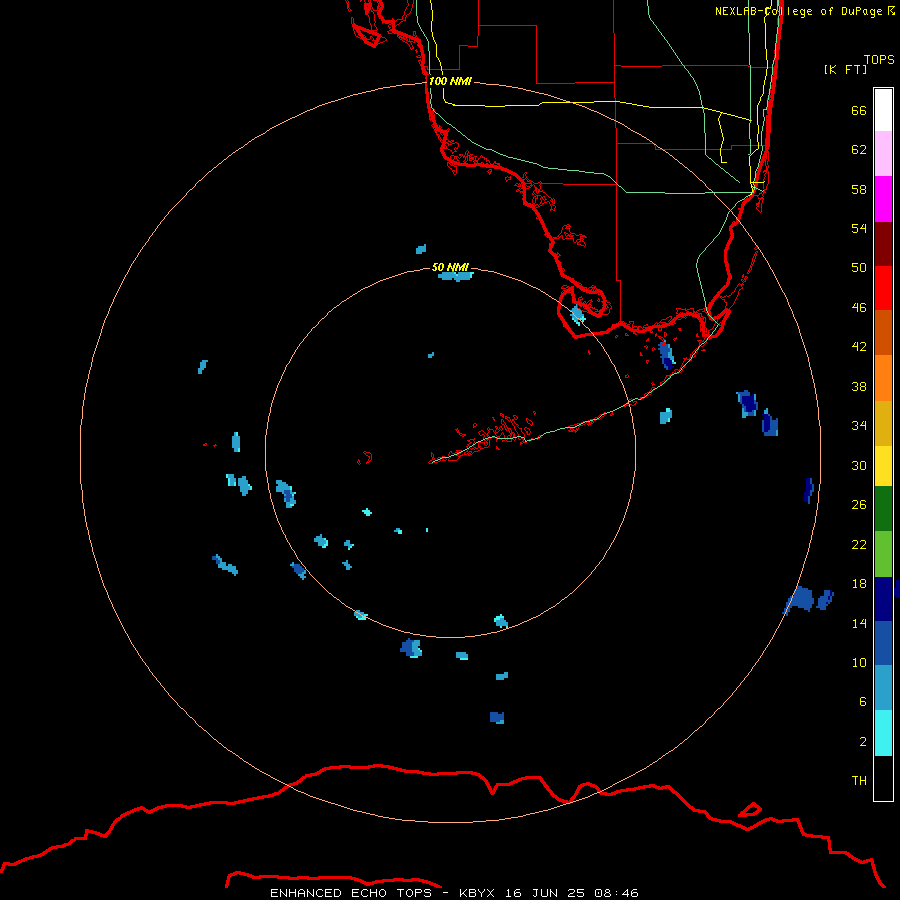The image size is (900, 900).
Task: Click the 46 legend value
Action: click(x=859, y=307)
